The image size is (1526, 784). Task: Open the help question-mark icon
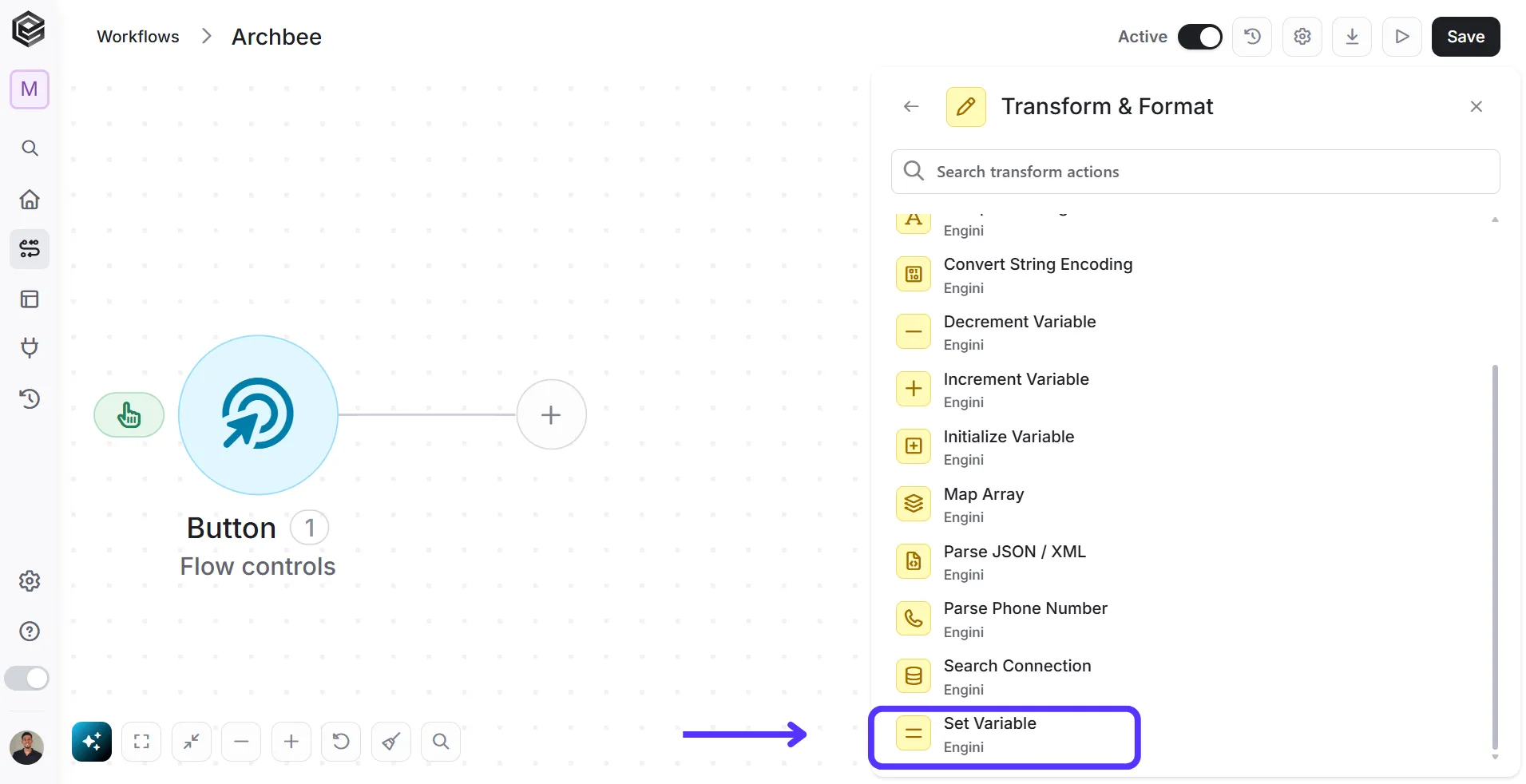pyautogui.click(x=30, y=632)
